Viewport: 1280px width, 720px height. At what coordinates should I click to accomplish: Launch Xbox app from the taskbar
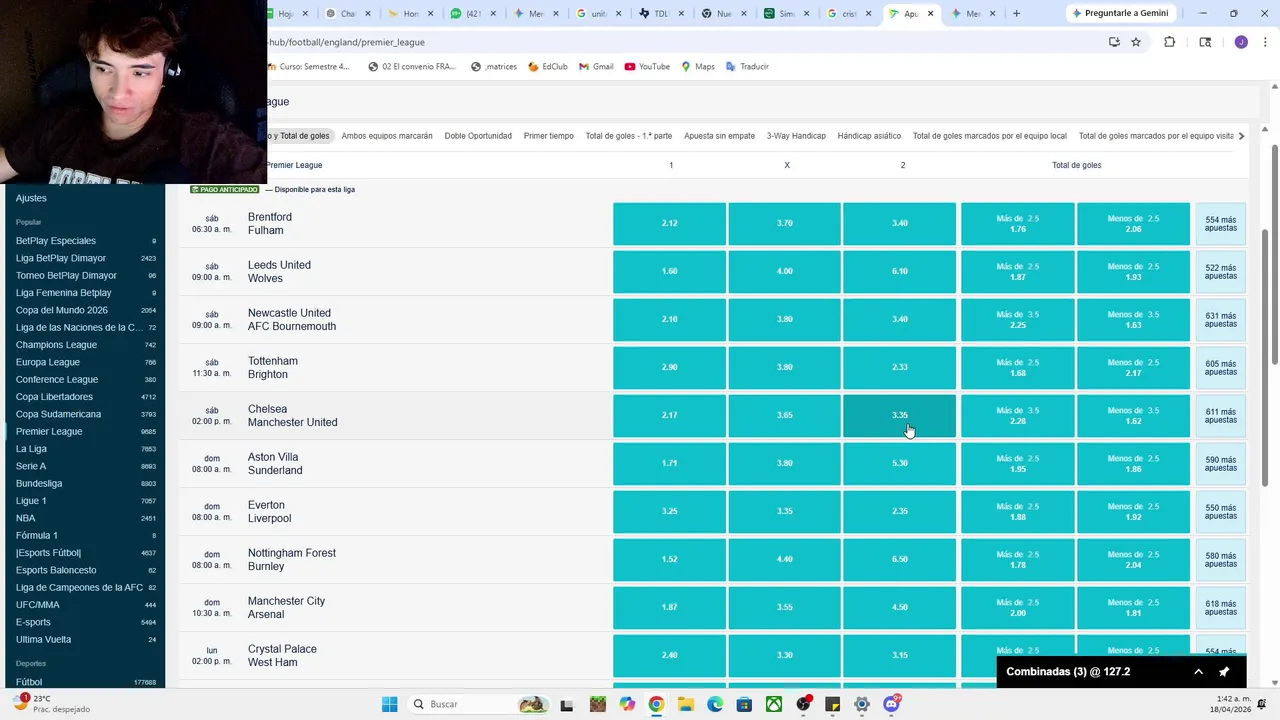(x=774, y=704)
